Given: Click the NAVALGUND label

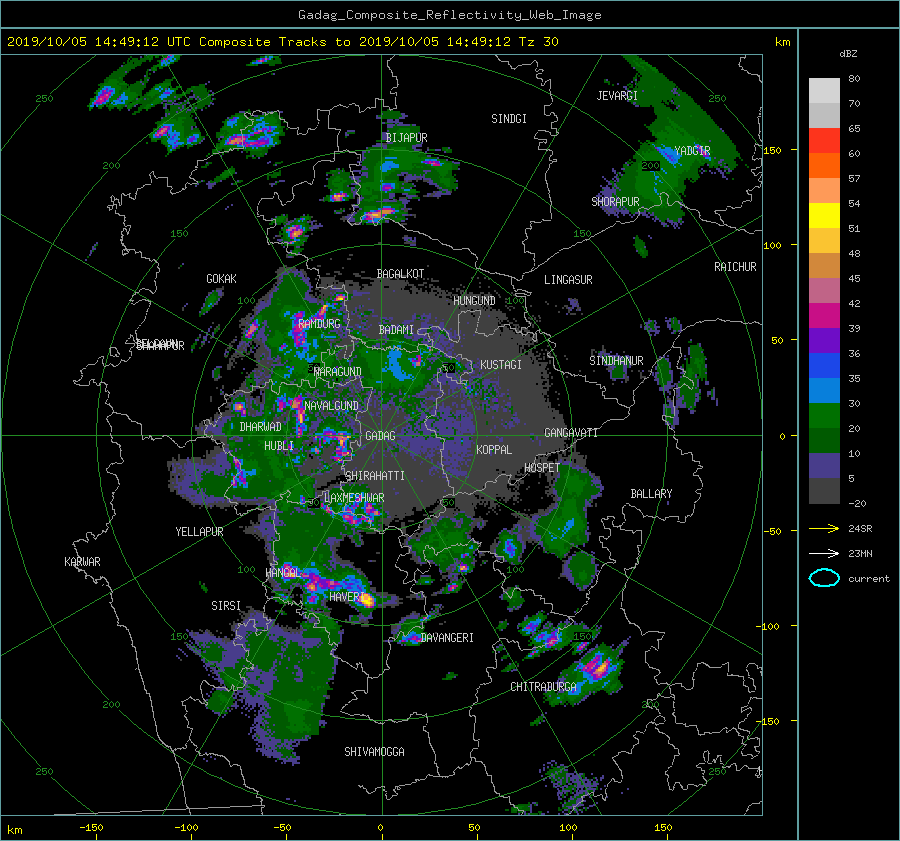Looking at the screenshot, I should [x=331, y=405].
